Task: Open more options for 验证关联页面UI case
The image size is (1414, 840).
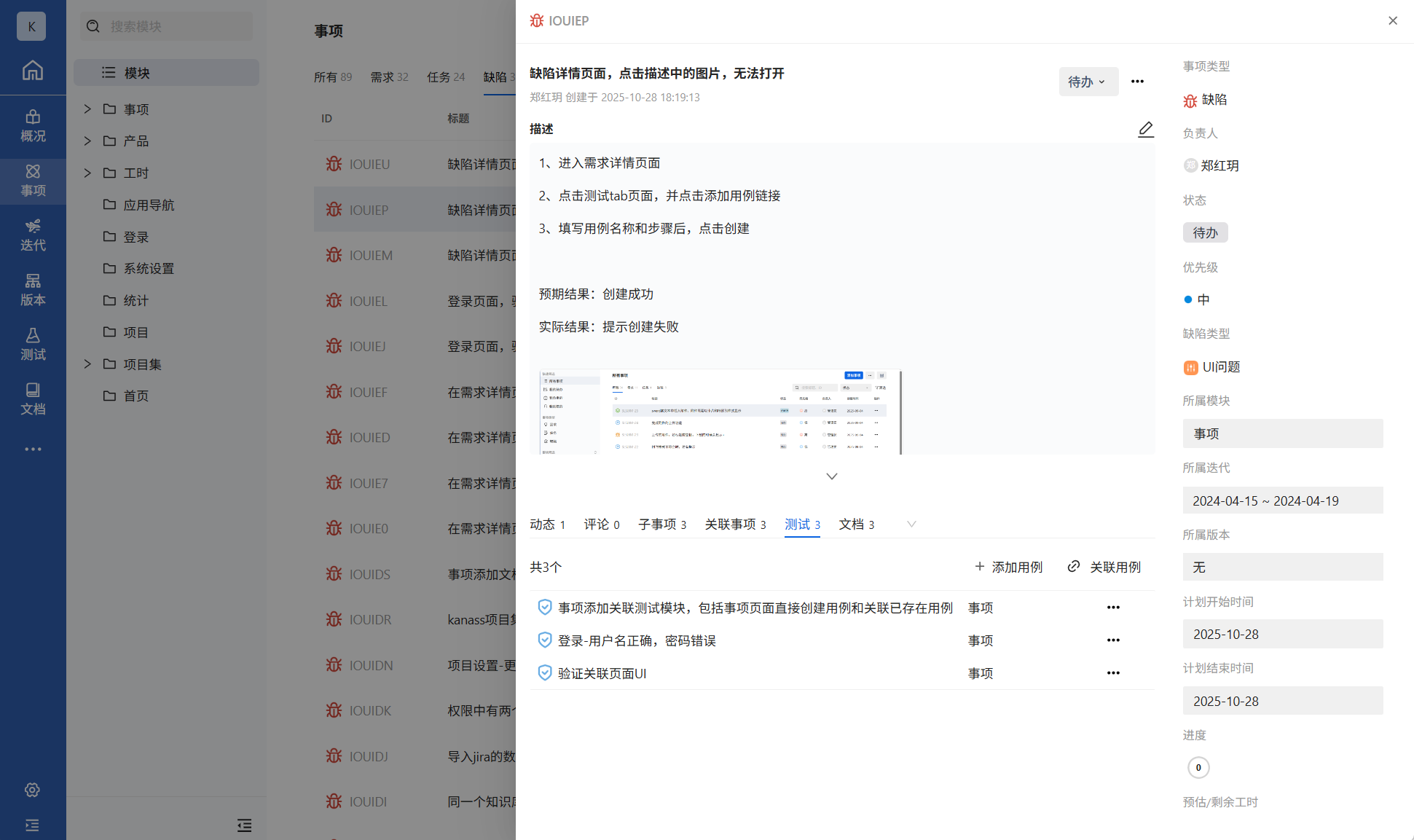Action: [1113, 673]
